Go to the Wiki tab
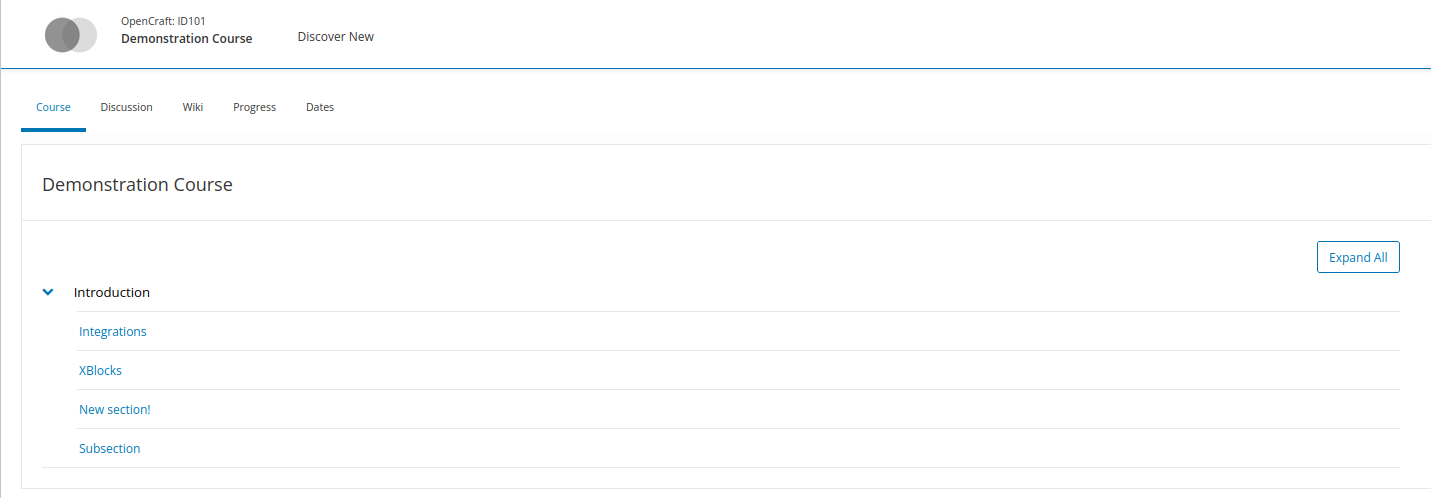1431x498 pixels. [x=192, y=107]
